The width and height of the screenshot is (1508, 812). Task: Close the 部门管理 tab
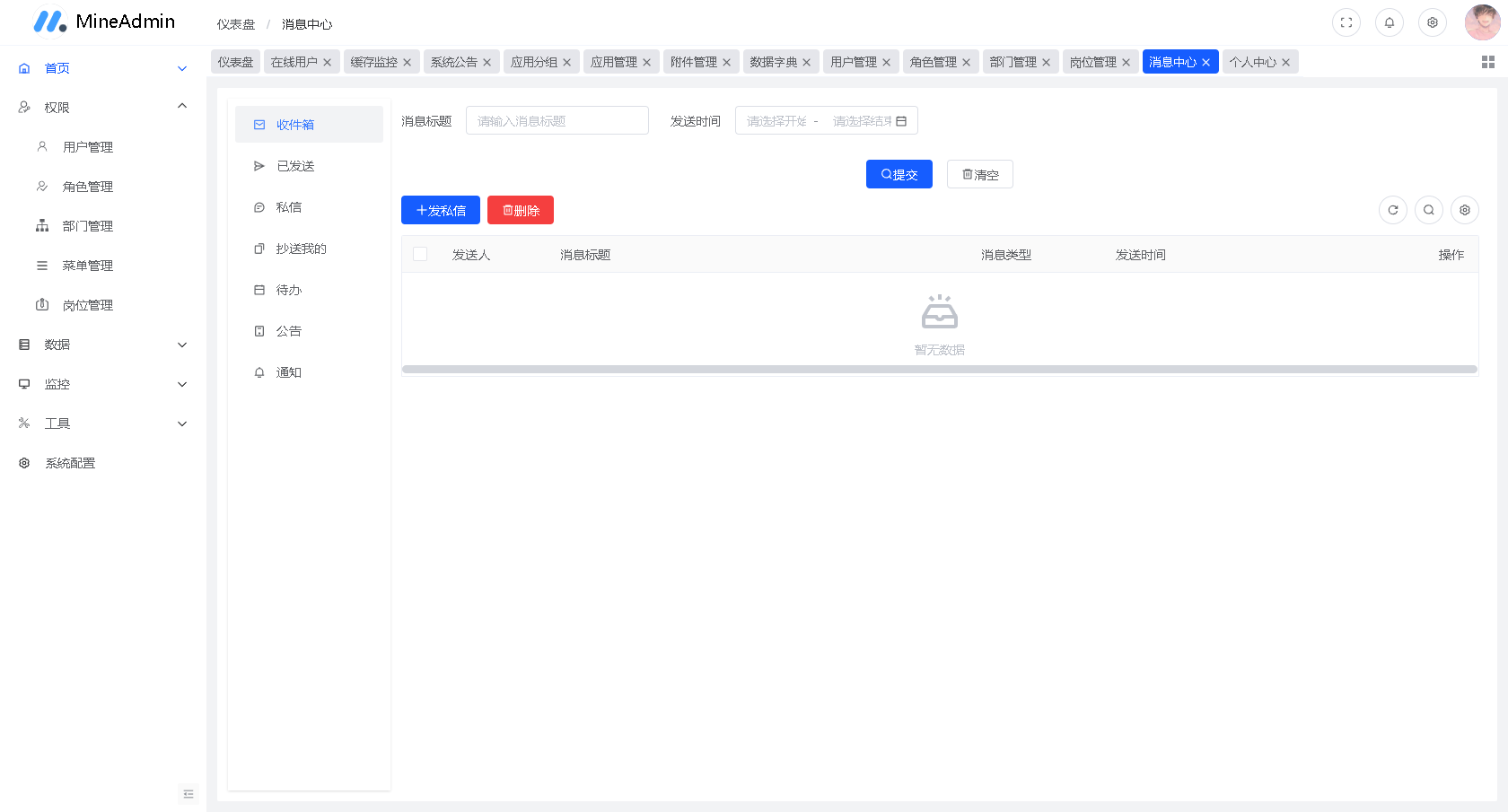click(x=1047, y=62)
